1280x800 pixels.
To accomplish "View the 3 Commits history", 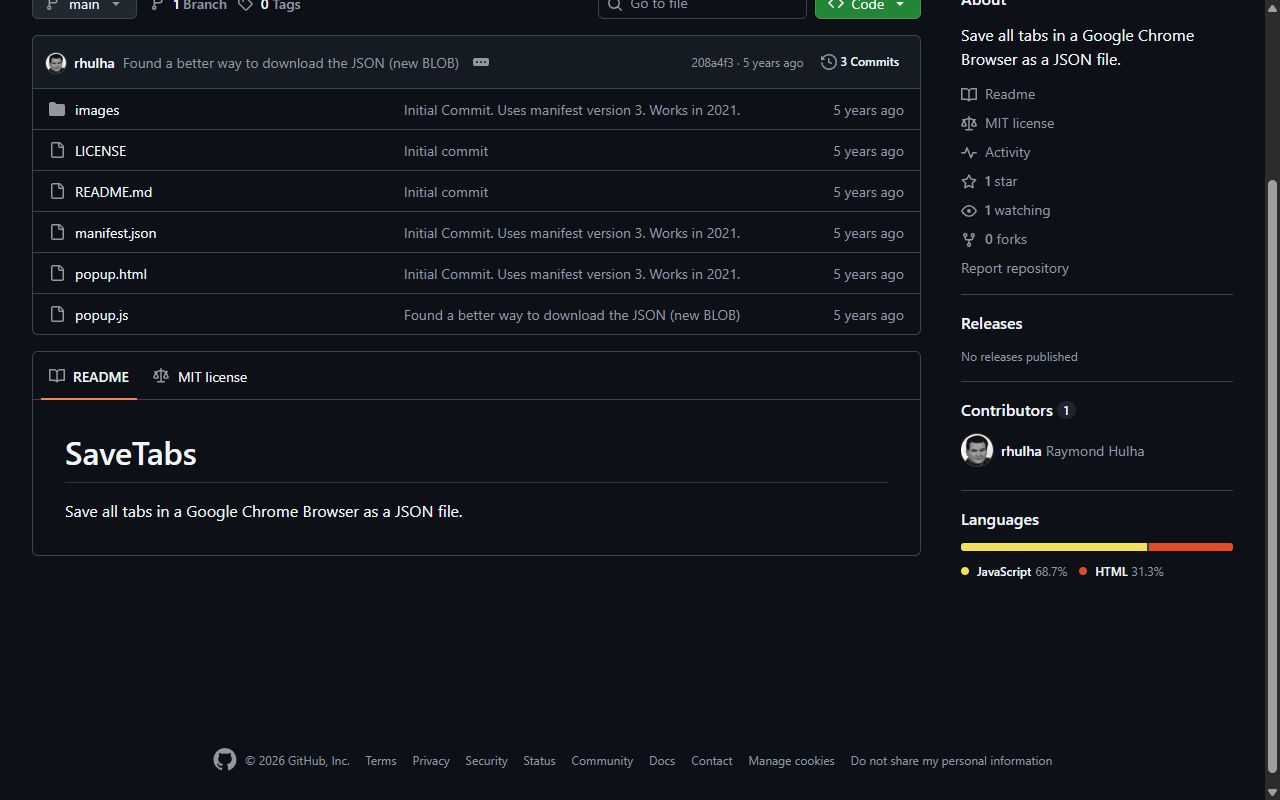I will click(x=860, y=62).
